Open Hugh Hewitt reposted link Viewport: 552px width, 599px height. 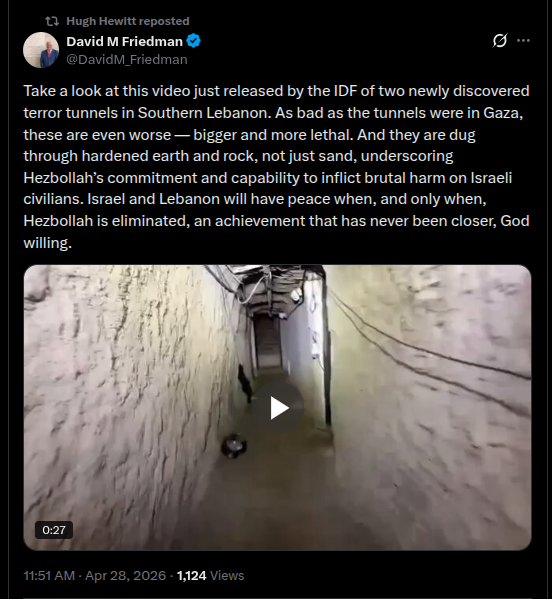pyautogui.click(x=128, y=21)
